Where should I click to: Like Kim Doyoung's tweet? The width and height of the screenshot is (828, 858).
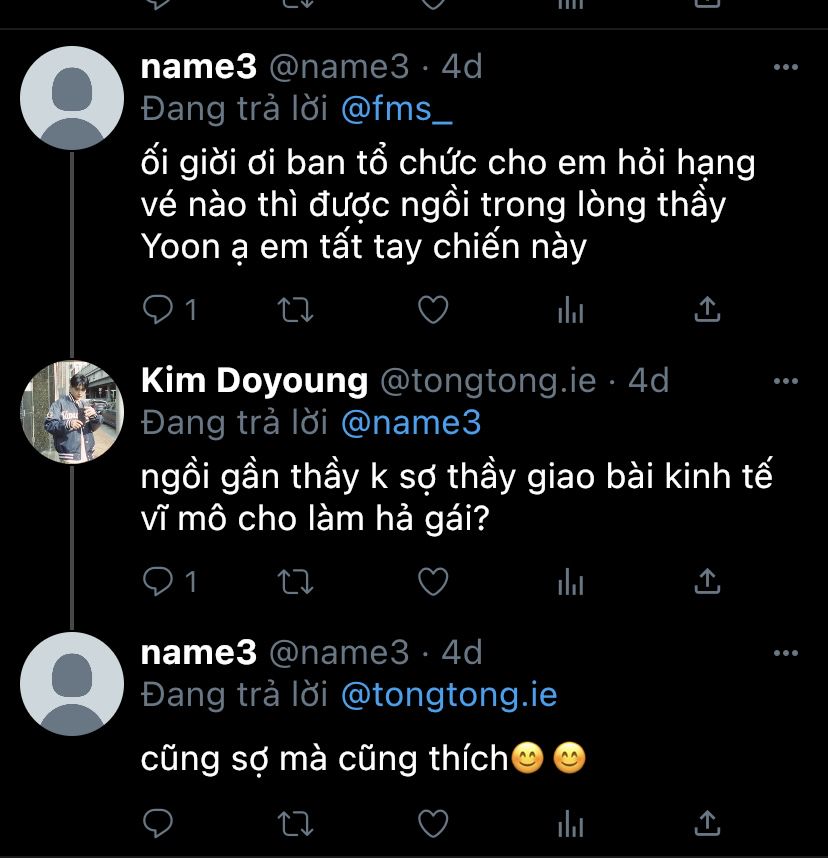coord(432,581)
